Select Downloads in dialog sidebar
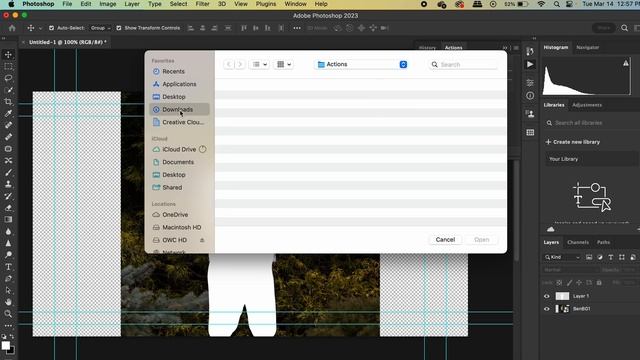This screenshot has width=640, height=360. (180, 109)
